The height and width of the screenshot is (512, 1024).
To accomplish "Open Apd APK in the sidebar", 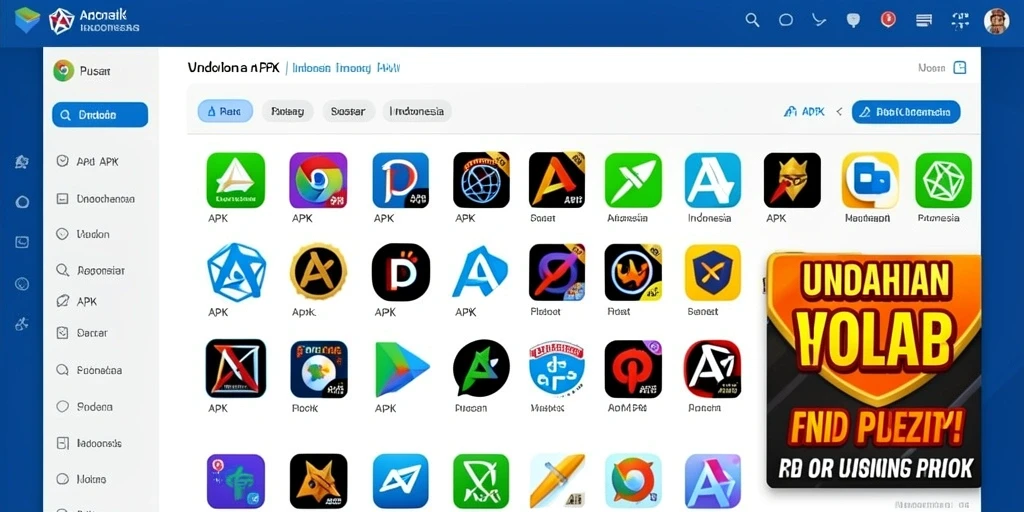I will (x=88, y=161).
